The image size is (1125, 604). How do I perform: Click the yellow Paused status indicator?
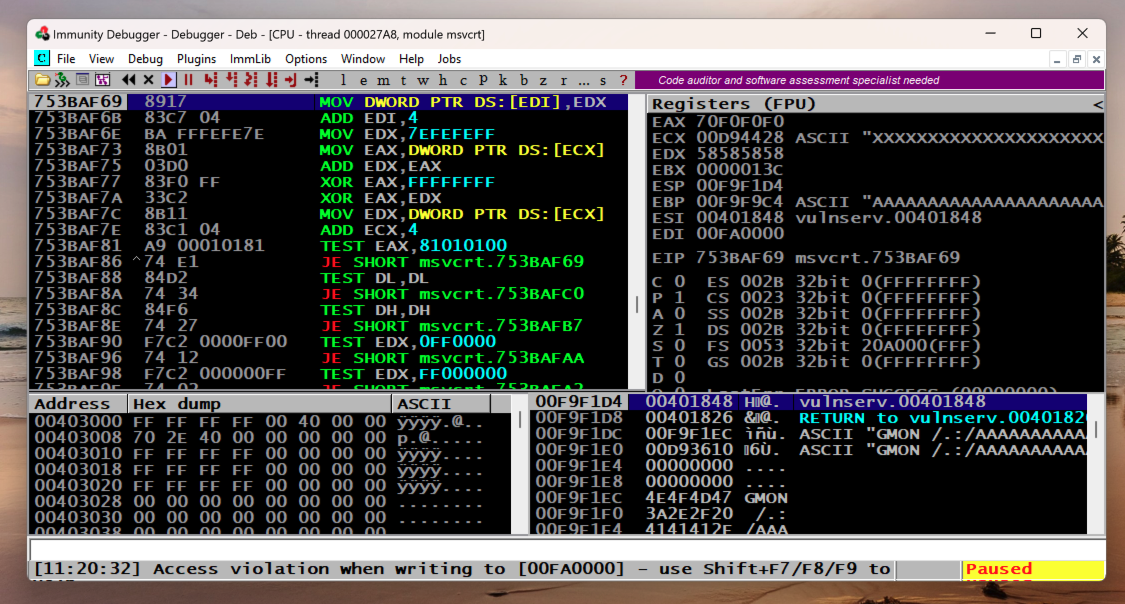(x=1032, y=570)
